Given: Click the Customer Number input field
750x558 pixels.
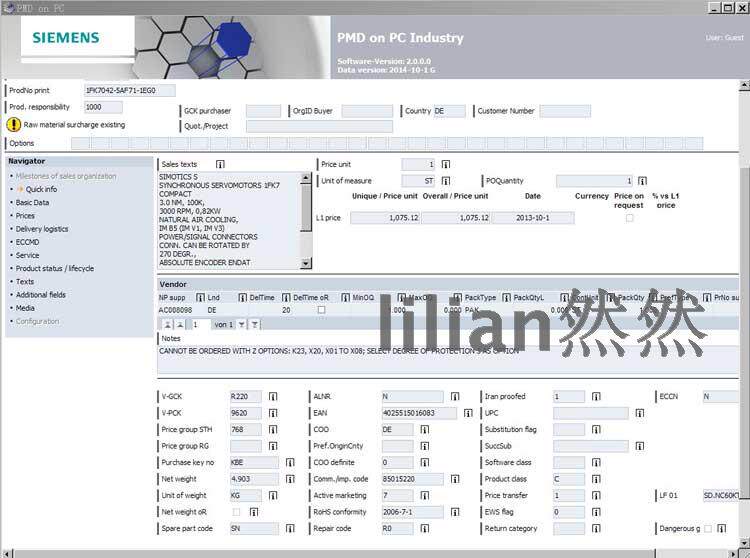Looking at the screenshot, I should (x=565, y=111).
